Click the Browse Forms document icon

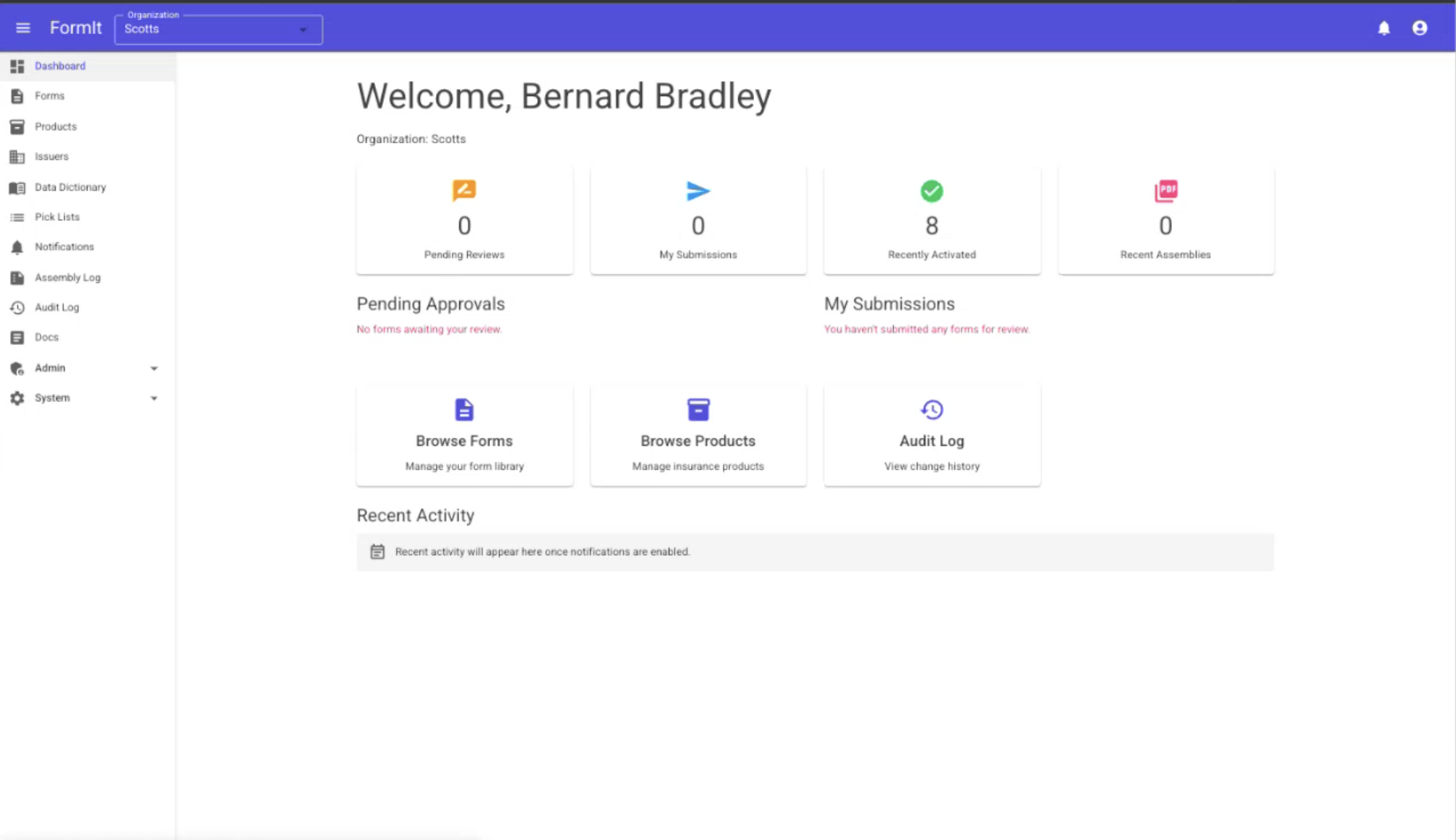[x=464, y=410]
